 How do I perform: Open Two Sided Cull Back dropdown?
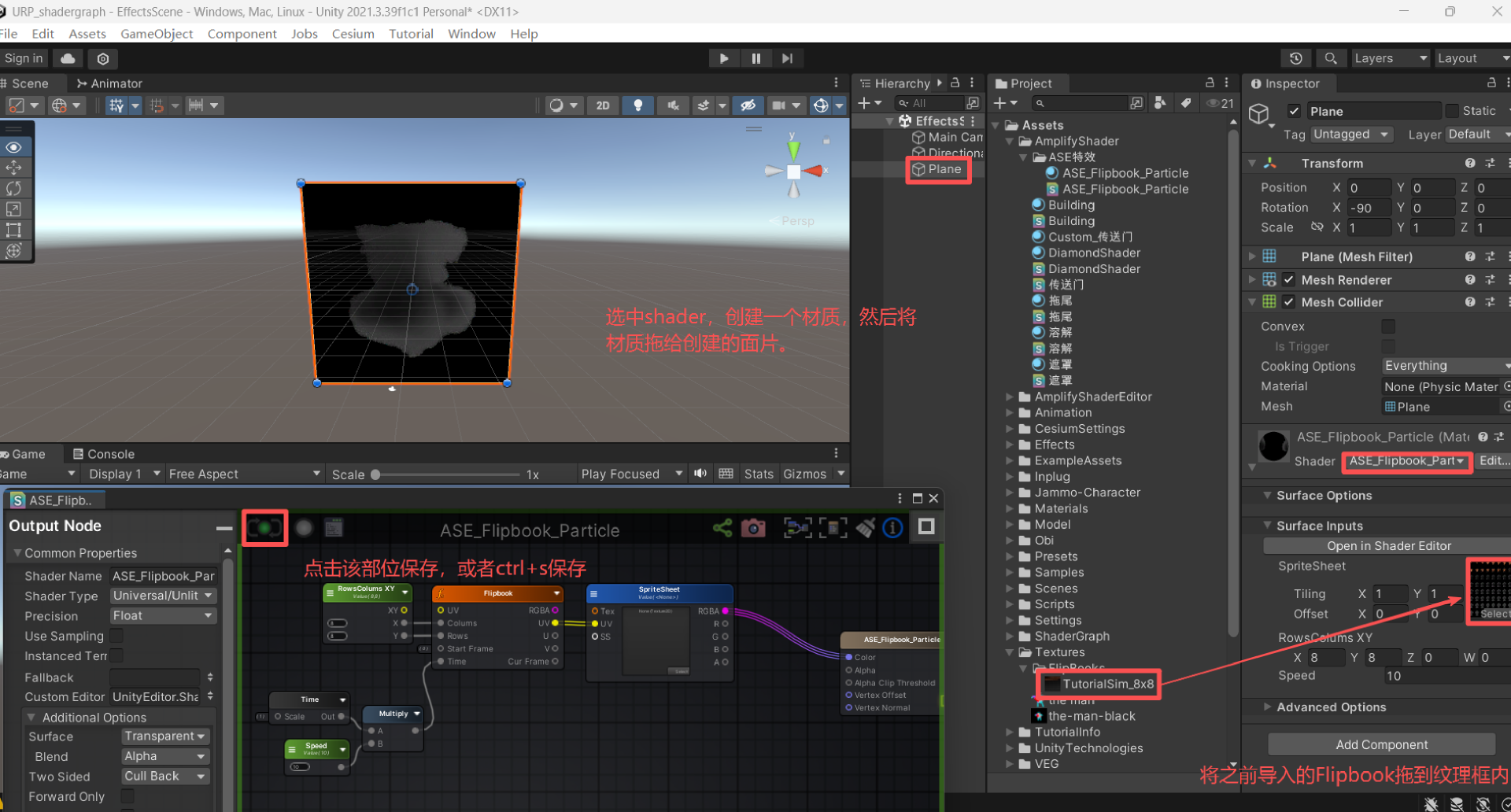click(x=164, y=777)
